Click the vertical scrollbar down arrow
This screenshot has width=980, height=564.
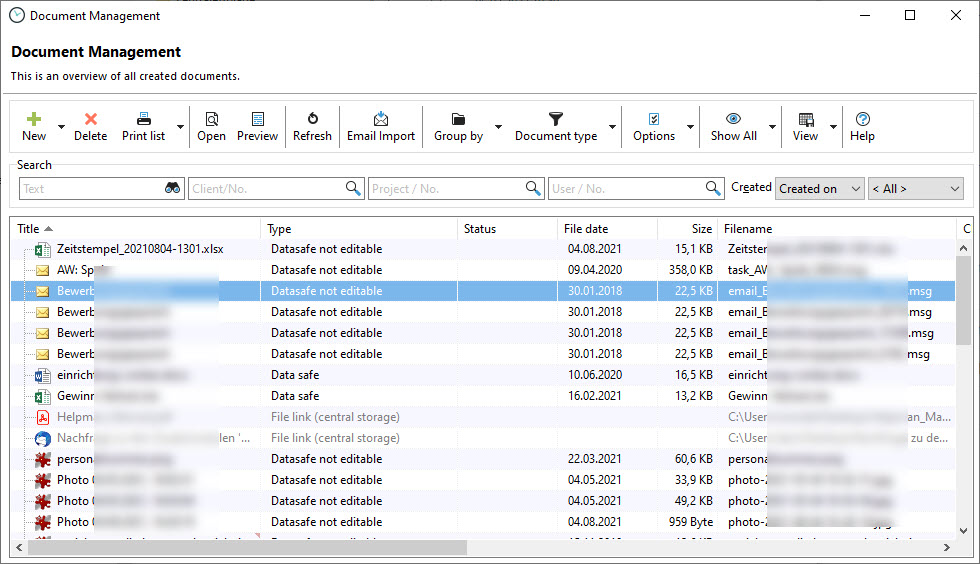pos(963,530)
